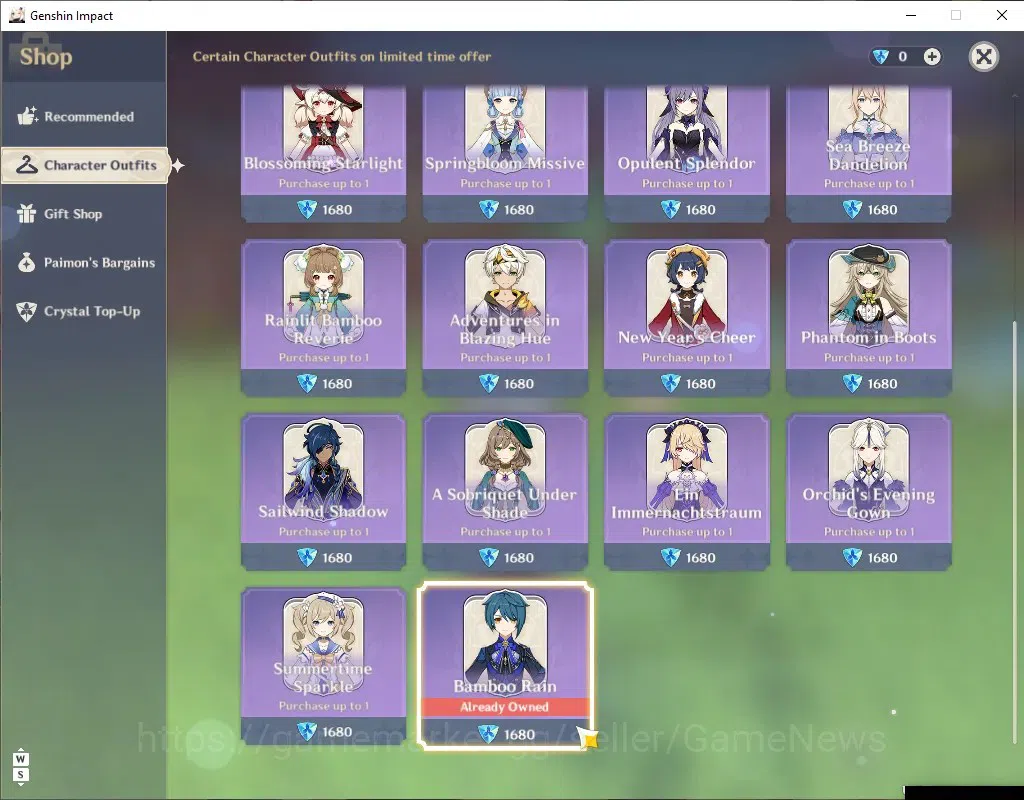Go to Paimon's Bargains tab

click(x=84, y=263)
